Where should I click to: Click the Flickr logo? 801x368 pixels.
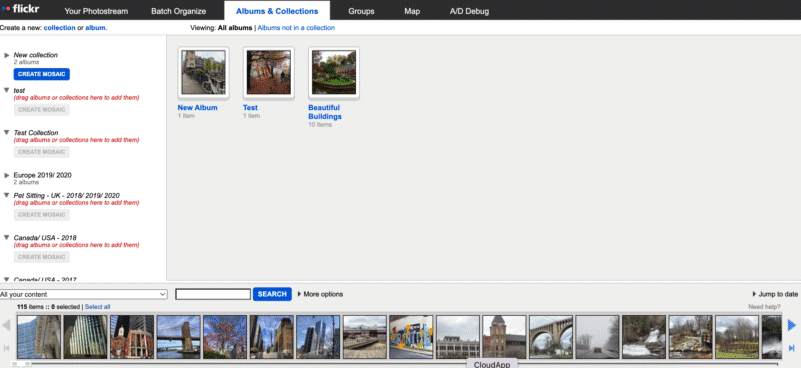pos(20,9)
